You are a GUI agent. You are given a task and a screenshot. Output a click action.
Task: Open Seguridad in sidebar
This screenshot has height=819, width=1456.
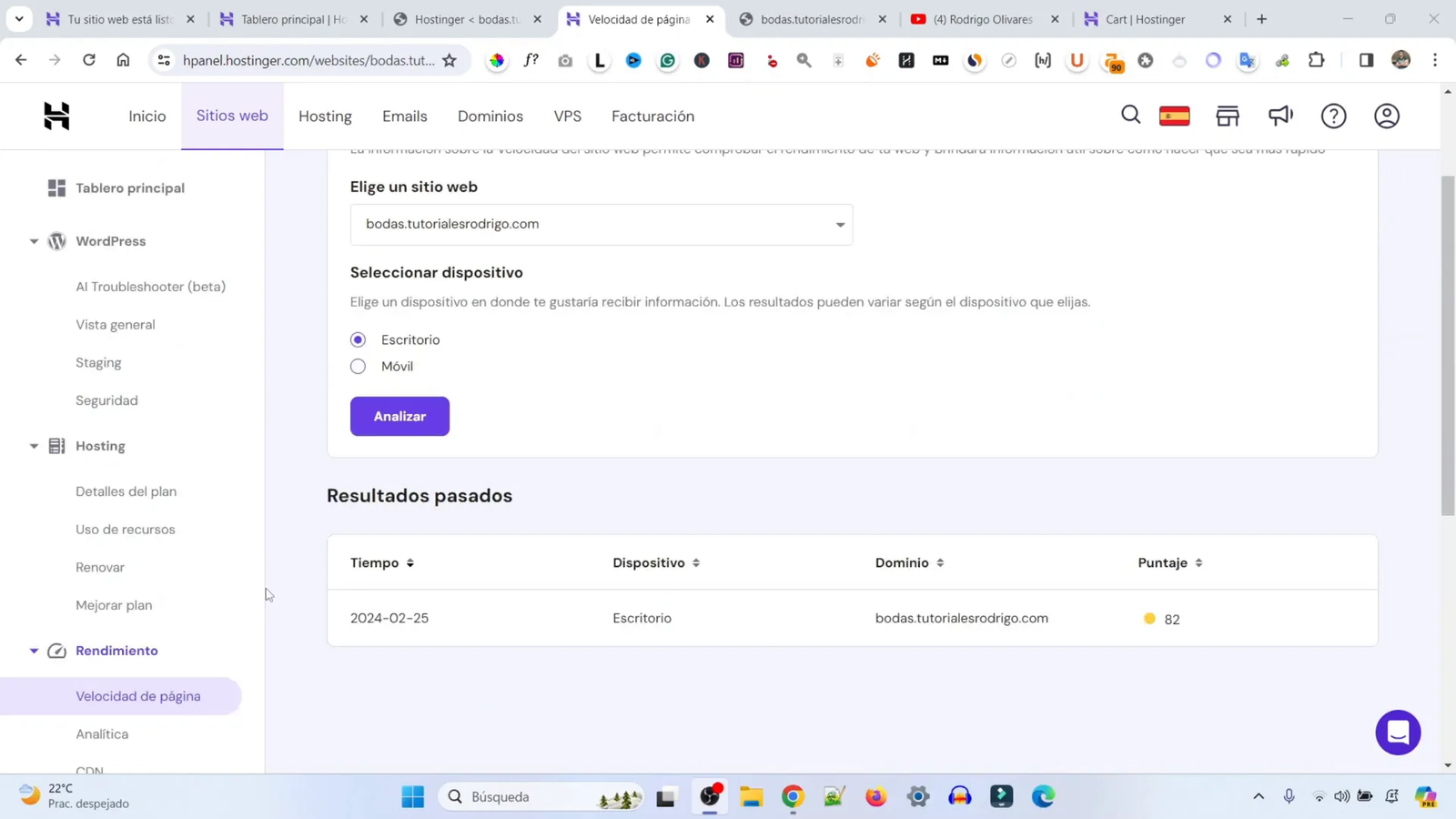coord(106,400)
